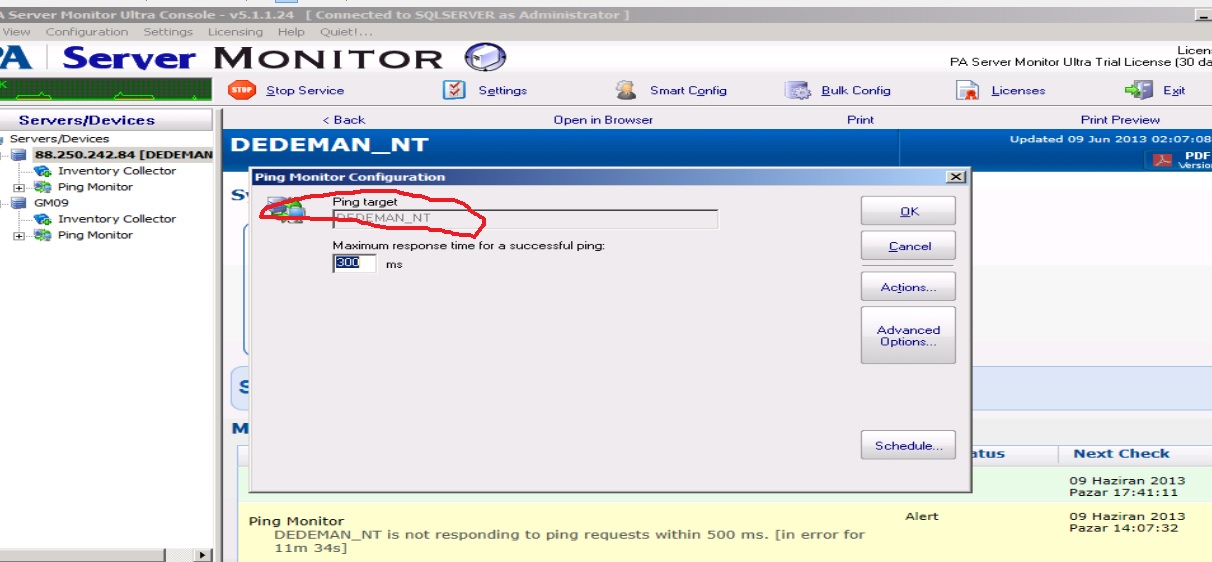This screenshot has height=562, width=1212.
Task: Click the maximum response time field
Action: [355, 263]
